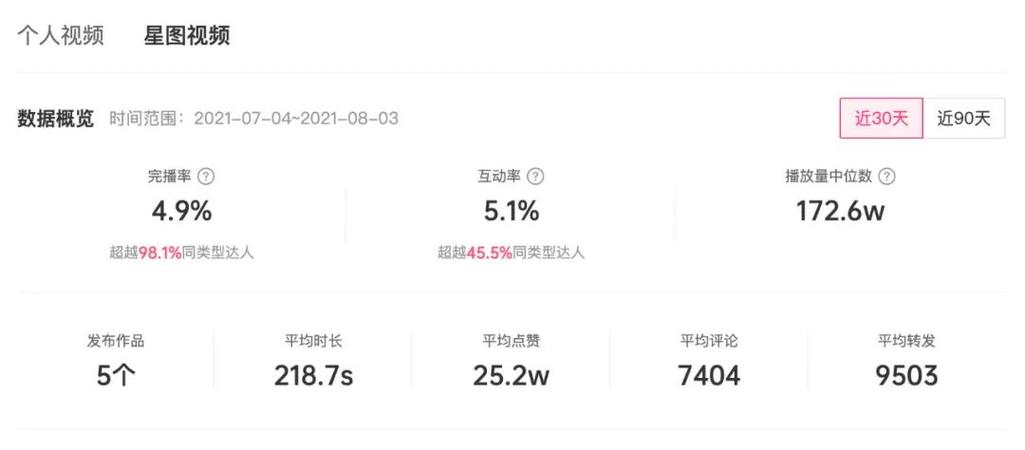The height and width of the screenshot is (450, 1025).
Task: Switch time range to 近90天
Action: click(x=963, y=118)
